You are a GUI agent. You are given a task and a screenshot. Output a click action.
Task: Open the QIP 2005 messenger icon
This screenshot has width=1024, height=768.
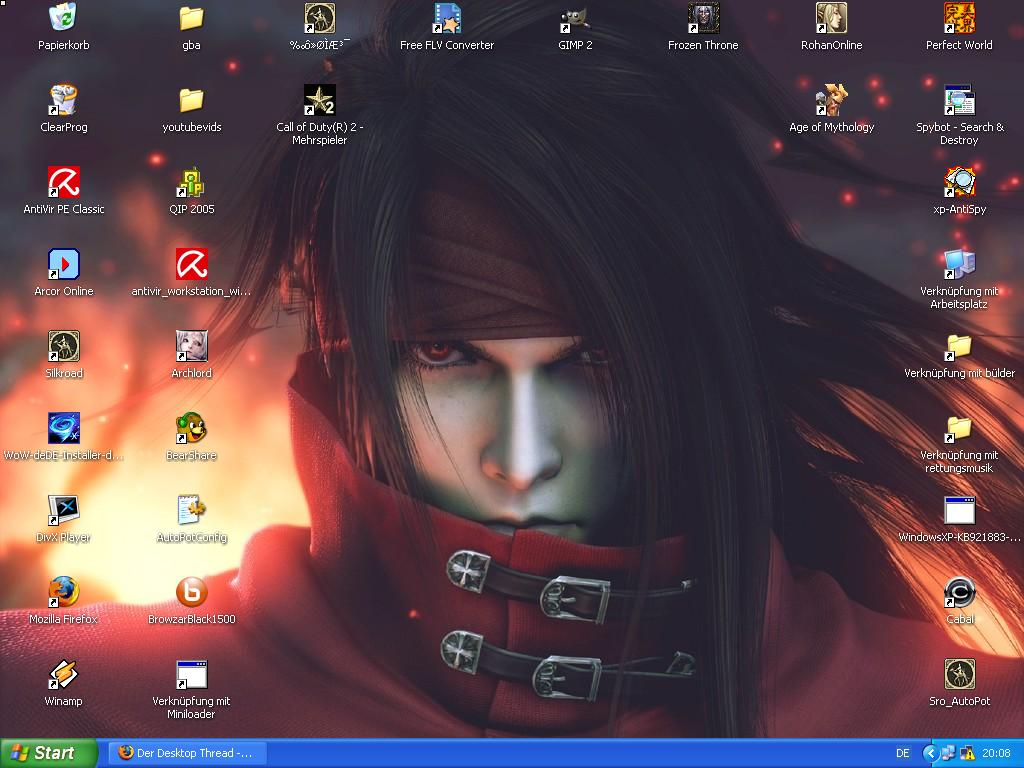(191, 182)
